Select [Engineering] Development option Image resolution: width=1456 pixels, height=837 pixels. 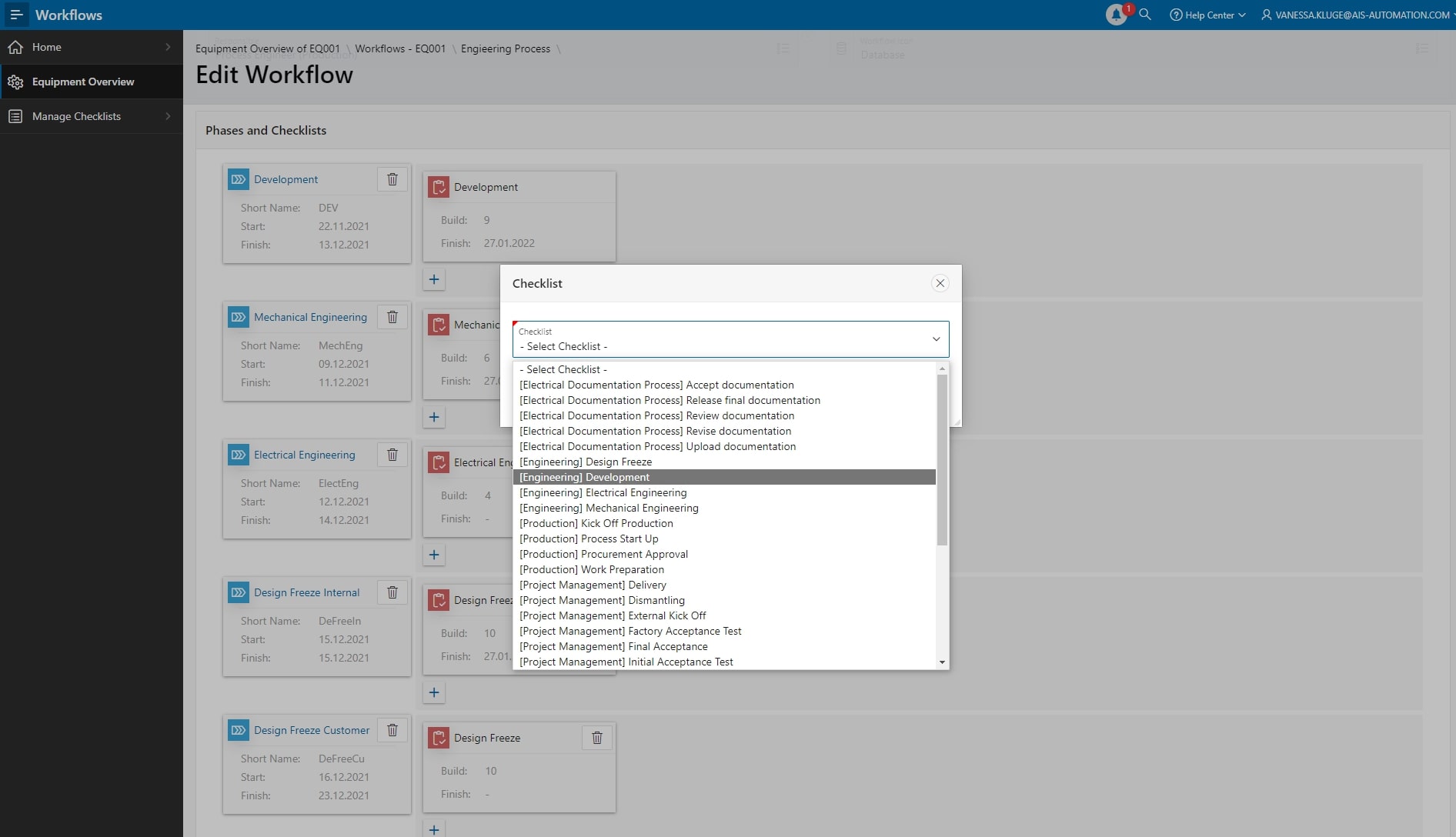click(x=585, y=477)
